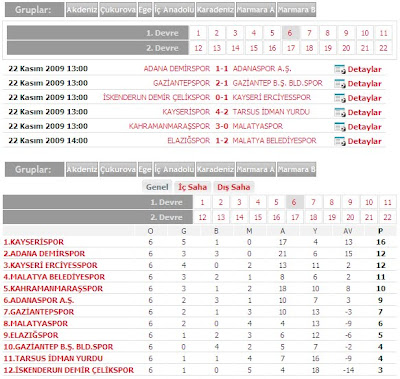Open 7.GAZİANTEPSPOR in the standings table
This screenshot has height=379, width=400.
pos(39,312)
